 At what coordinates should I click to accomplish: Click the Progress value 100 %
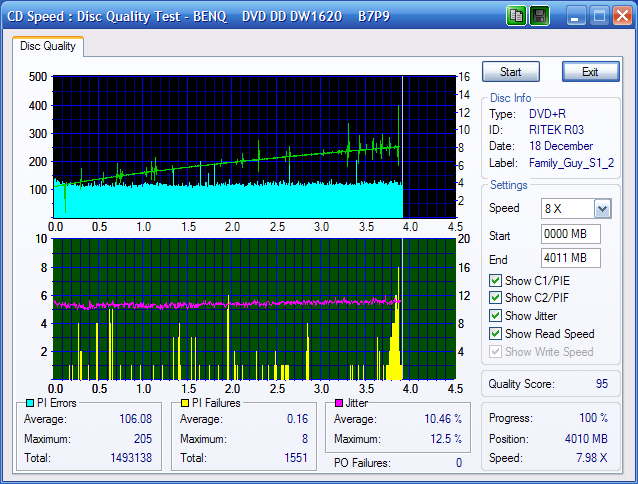594,418
